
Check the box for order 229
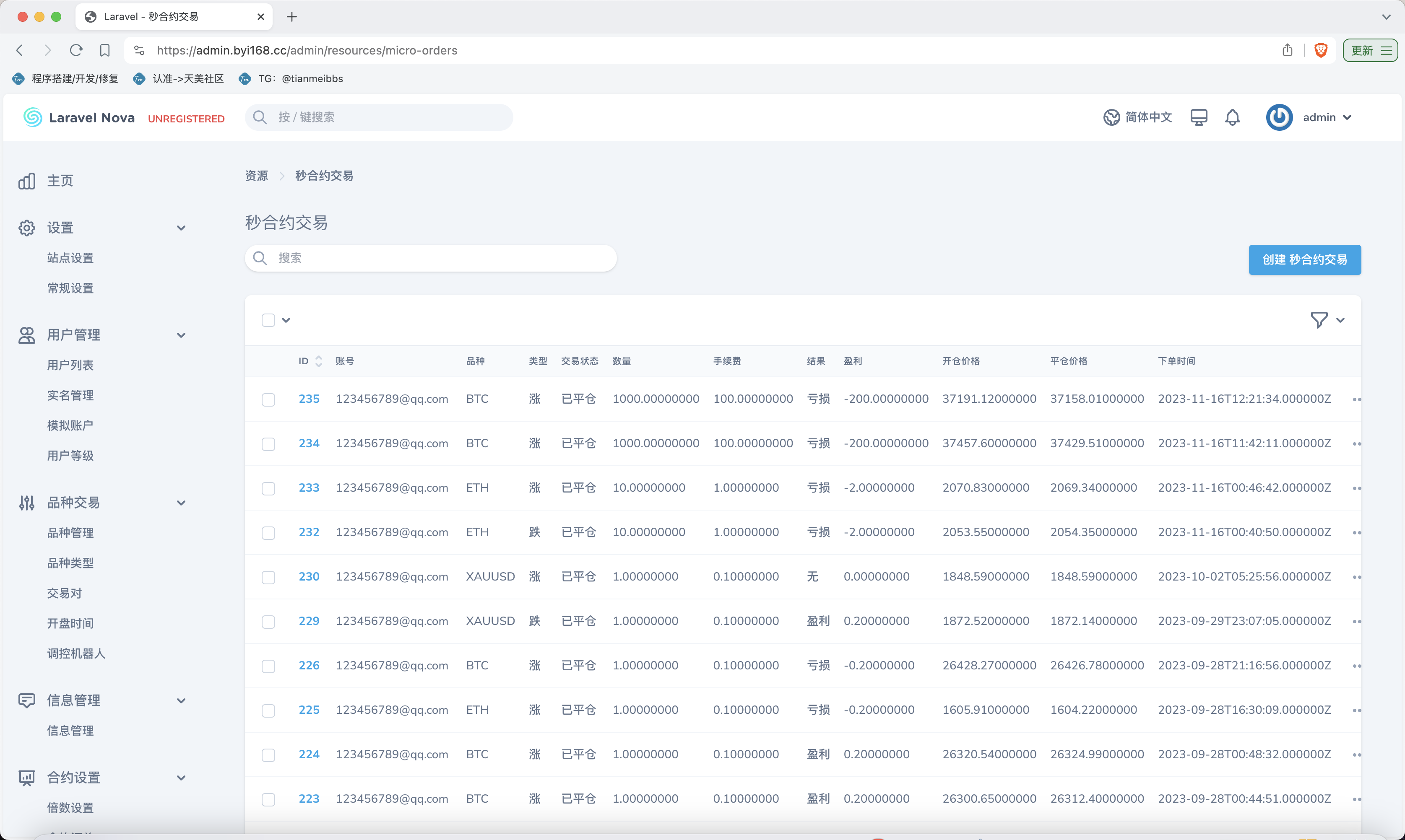(x=268, y=622)
